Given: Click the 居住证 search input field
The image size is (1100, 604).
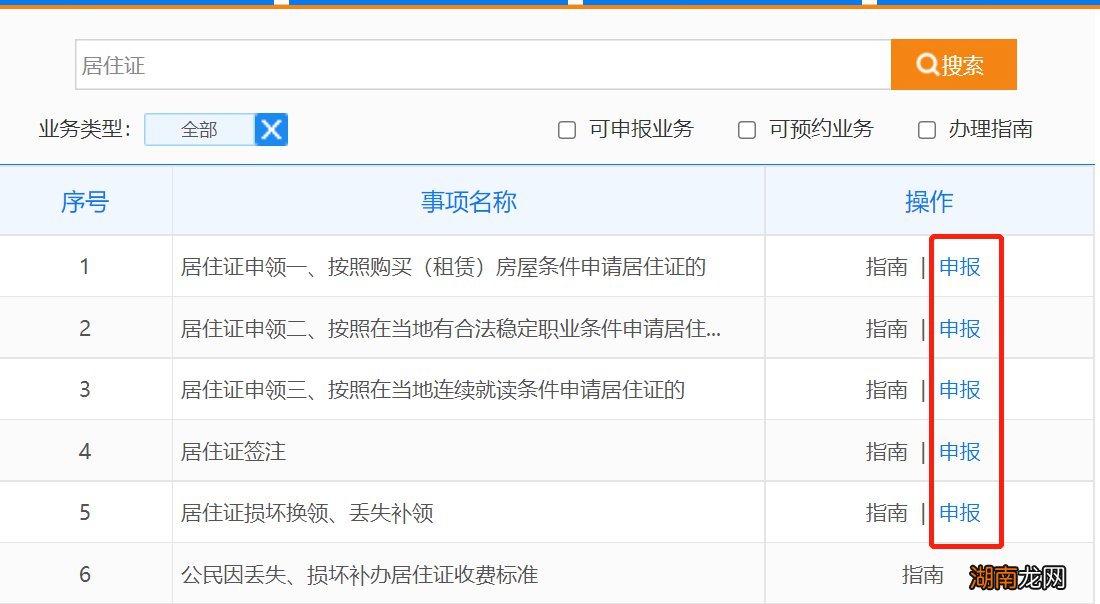Looking at the screenshot, I should pyautogui.click(x=482, y=65).
